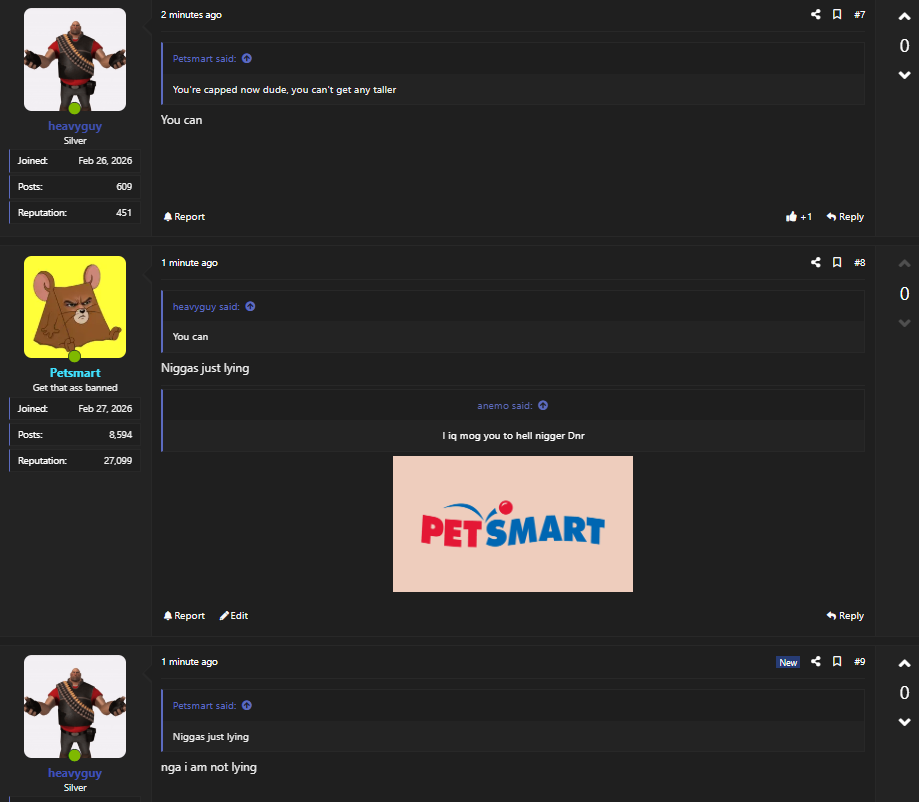Reply to post #7

pyautogui.click(x=845, y=216)
